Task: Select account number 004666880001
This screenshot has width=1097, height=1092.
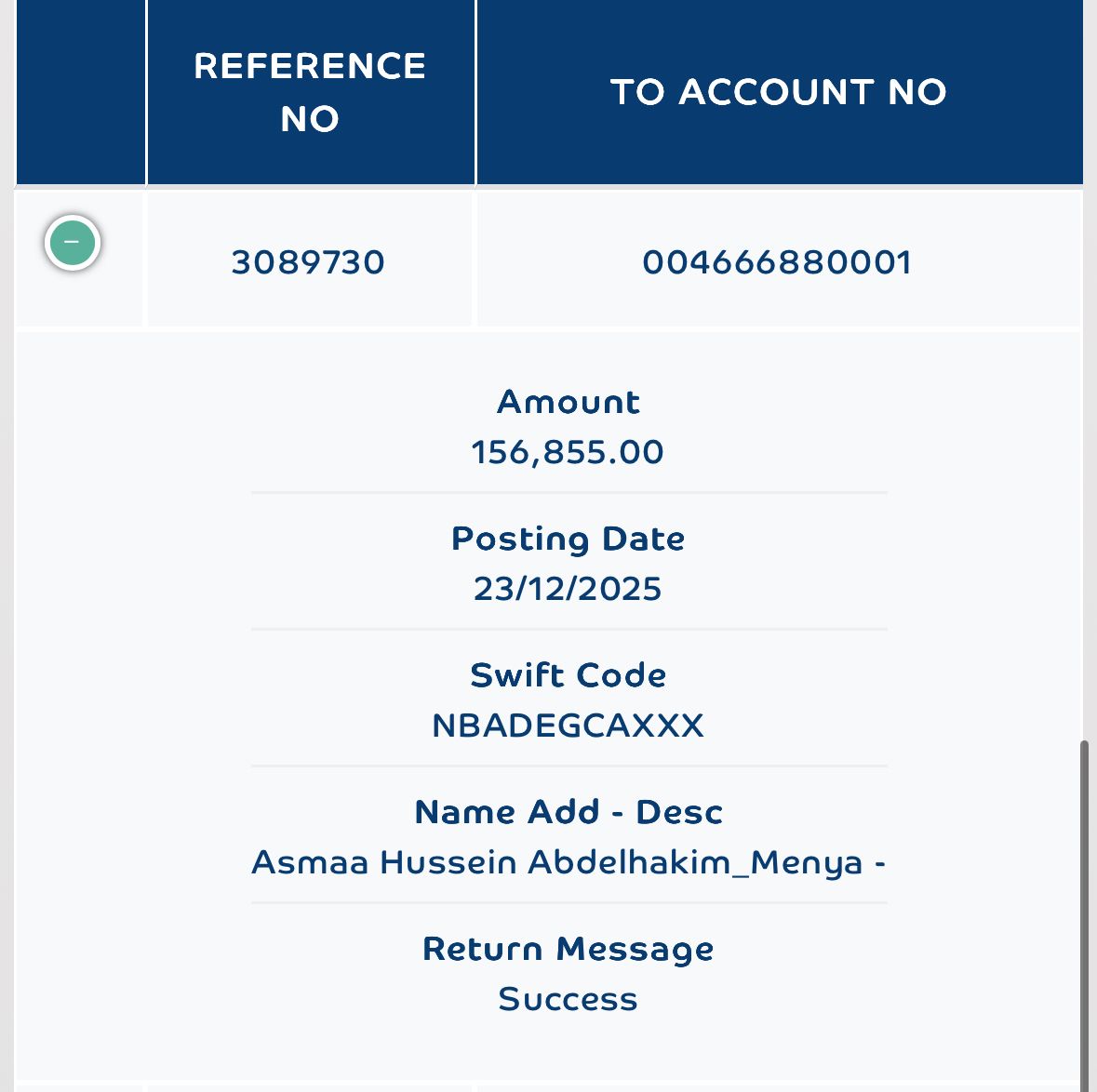Action: click(x=777, y=262)
